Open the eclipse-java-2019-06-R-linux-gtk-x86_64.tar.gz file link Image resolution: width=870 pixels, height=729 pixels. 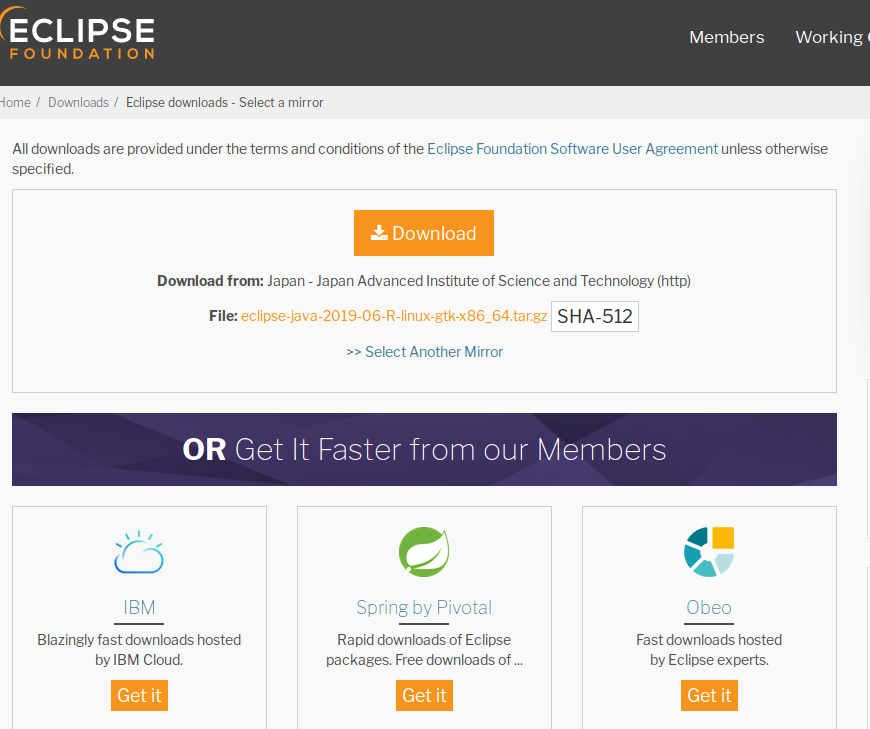(x=394, y=316)
